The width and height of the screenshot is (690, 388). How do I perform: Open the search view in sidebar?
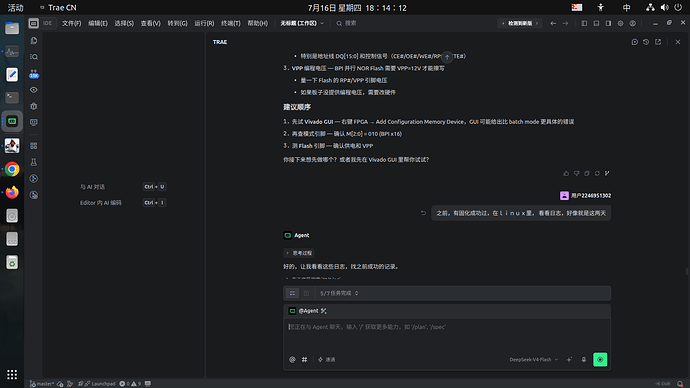click(x=34, y=57)
